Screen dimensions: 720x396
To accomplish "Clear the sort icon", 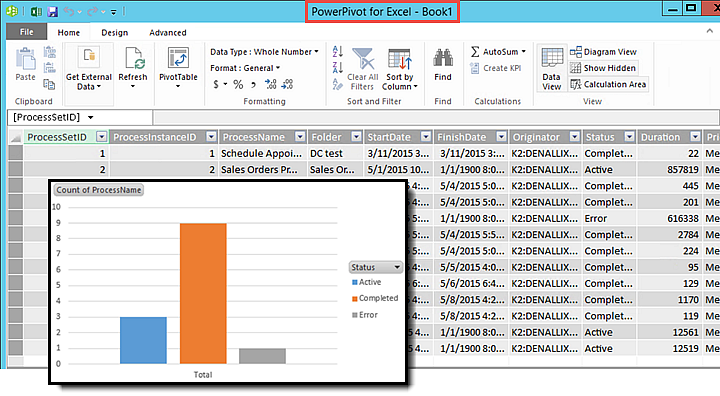I will tap(338, 84).
